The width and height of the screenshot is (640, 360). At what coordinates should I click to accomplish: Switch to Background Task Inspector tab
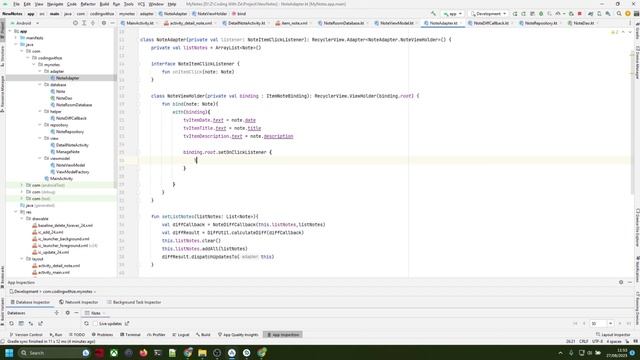(134, 302)
